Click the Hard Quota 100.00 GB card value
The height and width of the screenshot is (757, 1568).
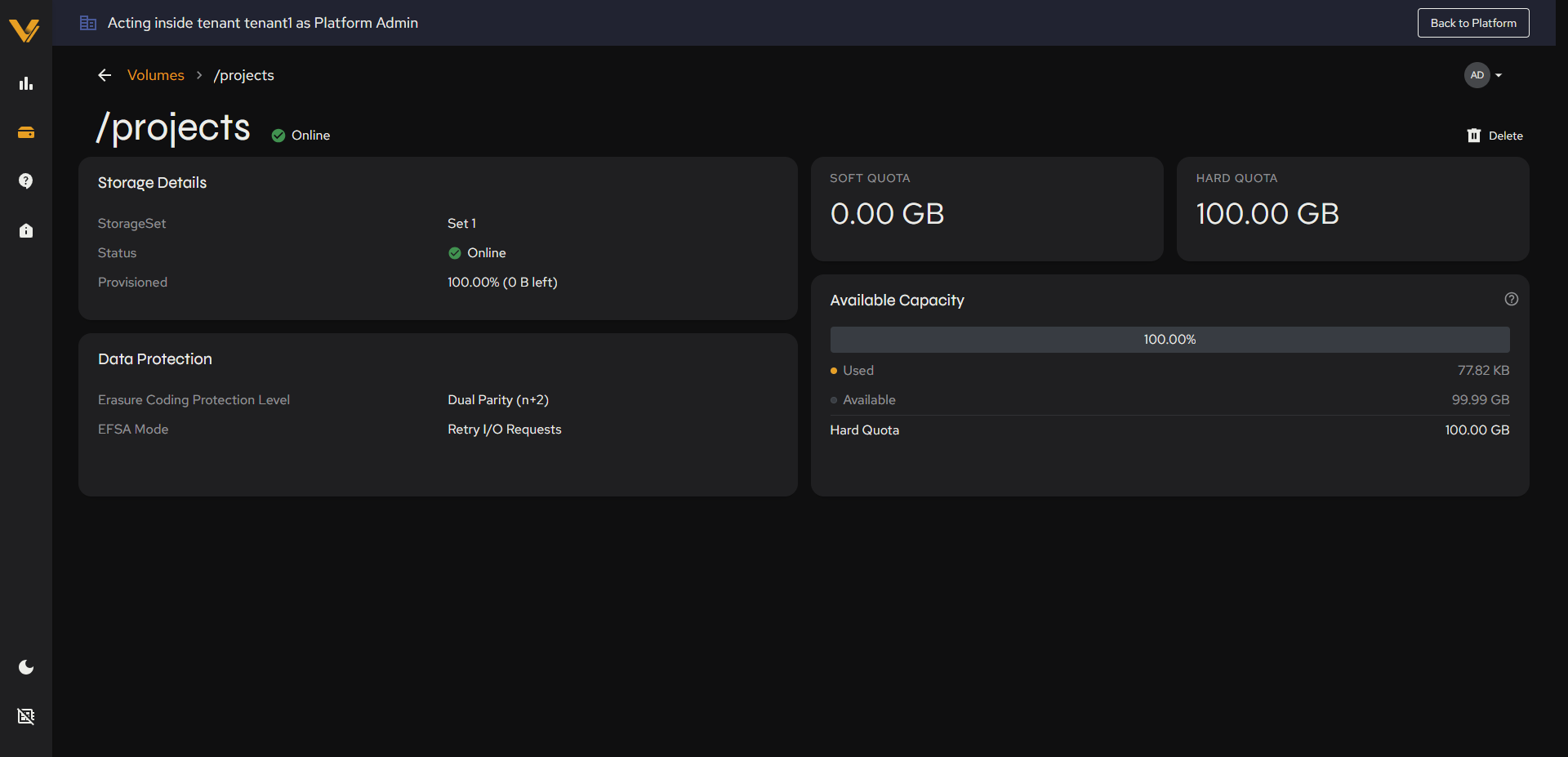pyautogui.click(x=1267, y=214)
